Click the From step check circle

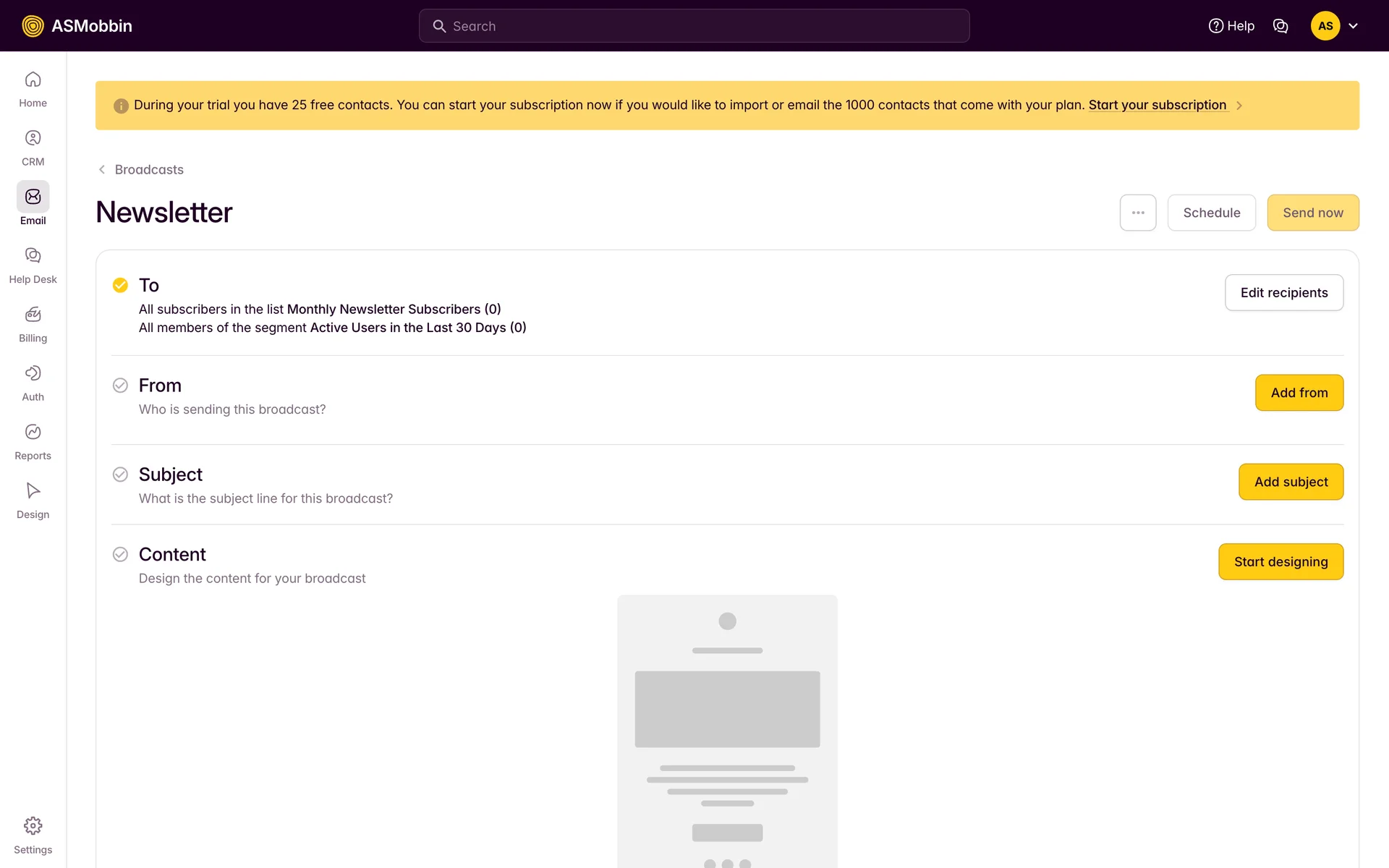(120, 386)
